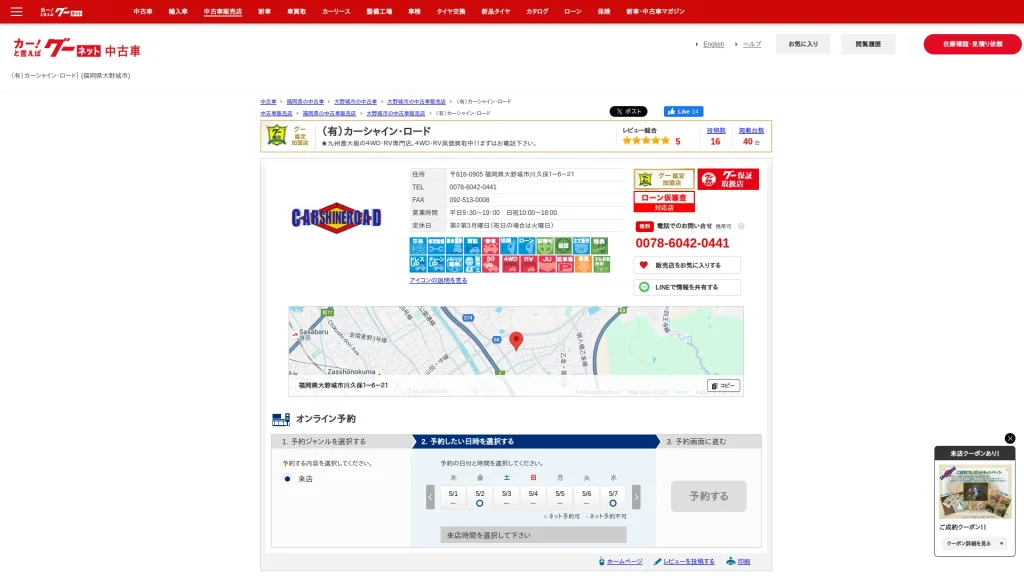1024x576 pixels.
Task: Click the Goo-net logo in red top bar
Action: [61, 12]
